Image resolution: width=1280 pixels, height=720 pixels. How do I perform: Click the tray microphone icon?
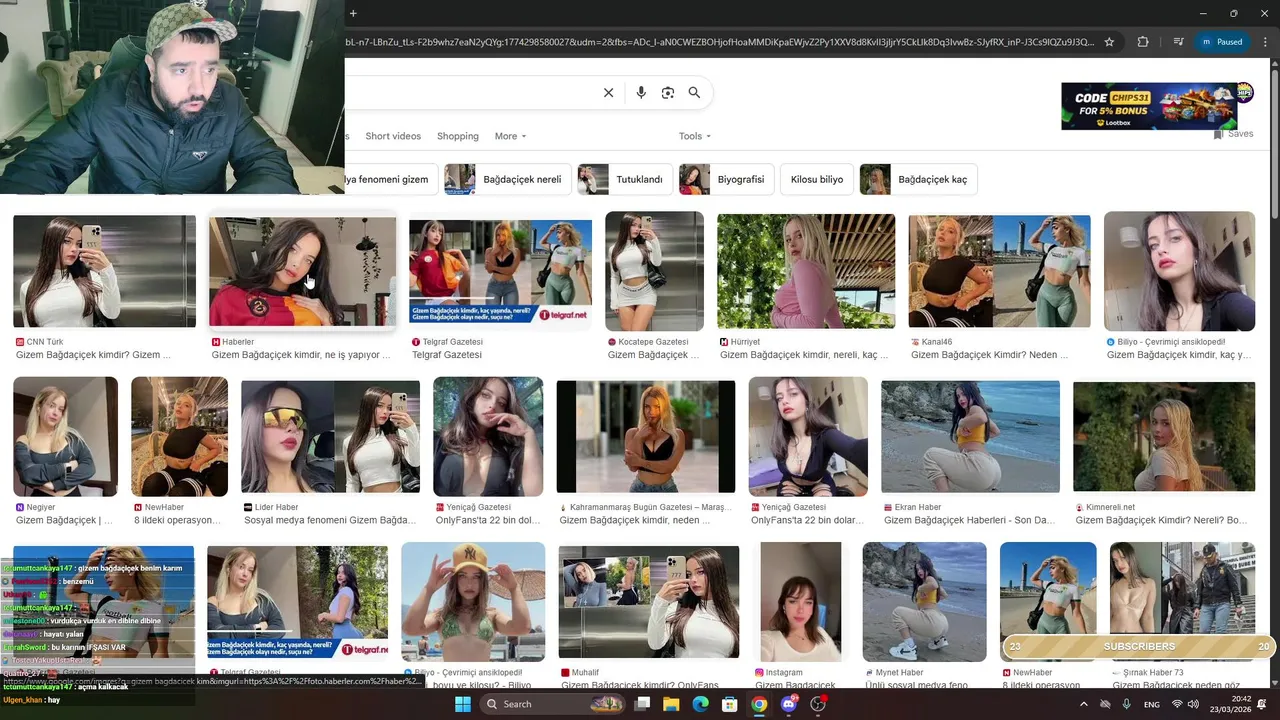point(1127,704)
